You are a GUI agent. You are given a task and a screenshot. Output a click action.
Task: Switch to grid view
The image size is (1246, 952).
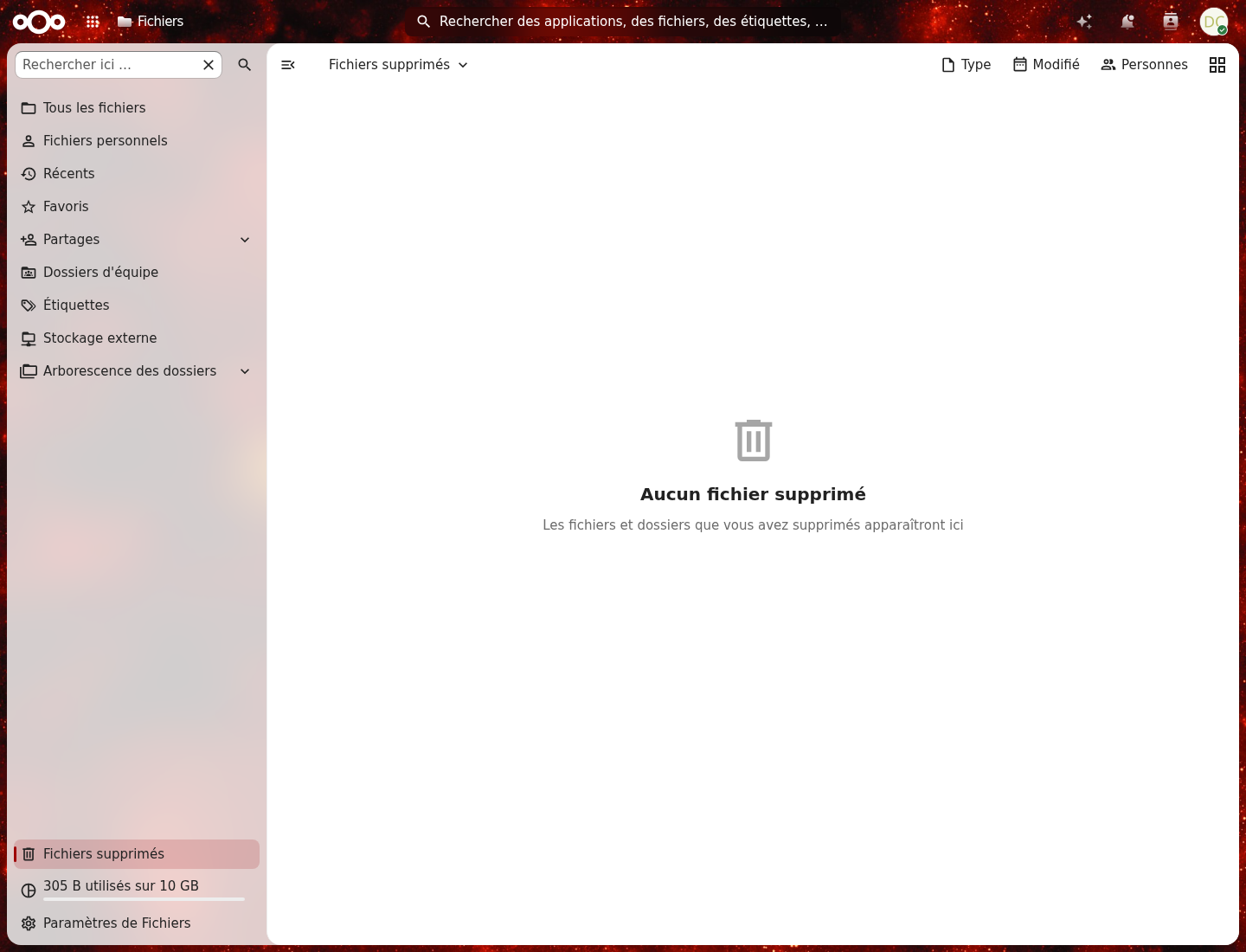(1217, 65)
